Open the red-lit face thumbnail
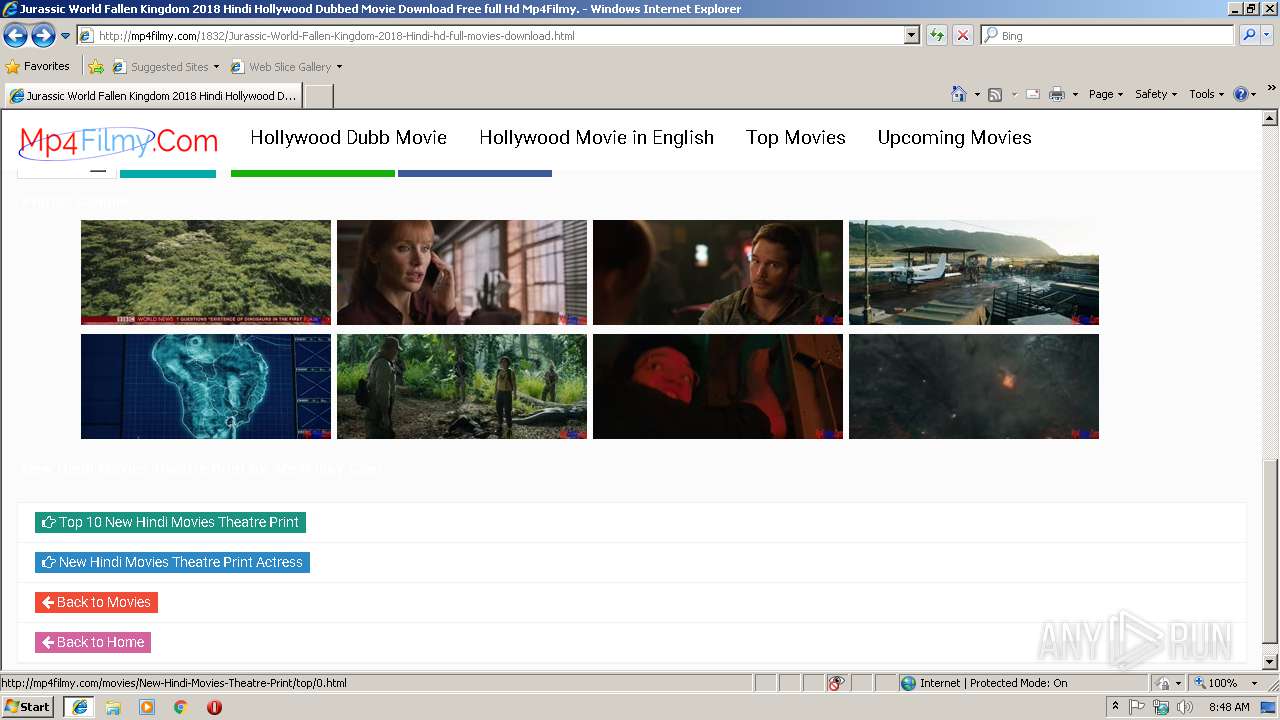 (718, 387)
